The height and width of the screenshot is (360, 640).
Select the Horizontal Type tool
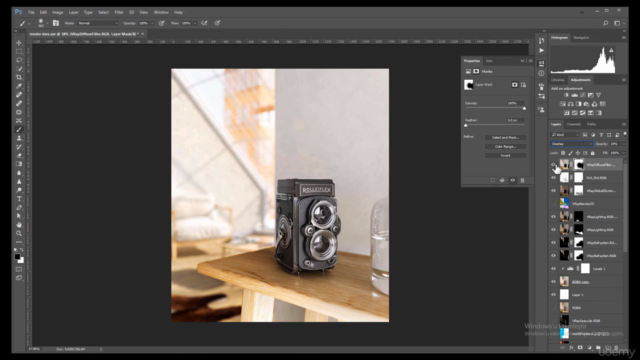[19, 199]
